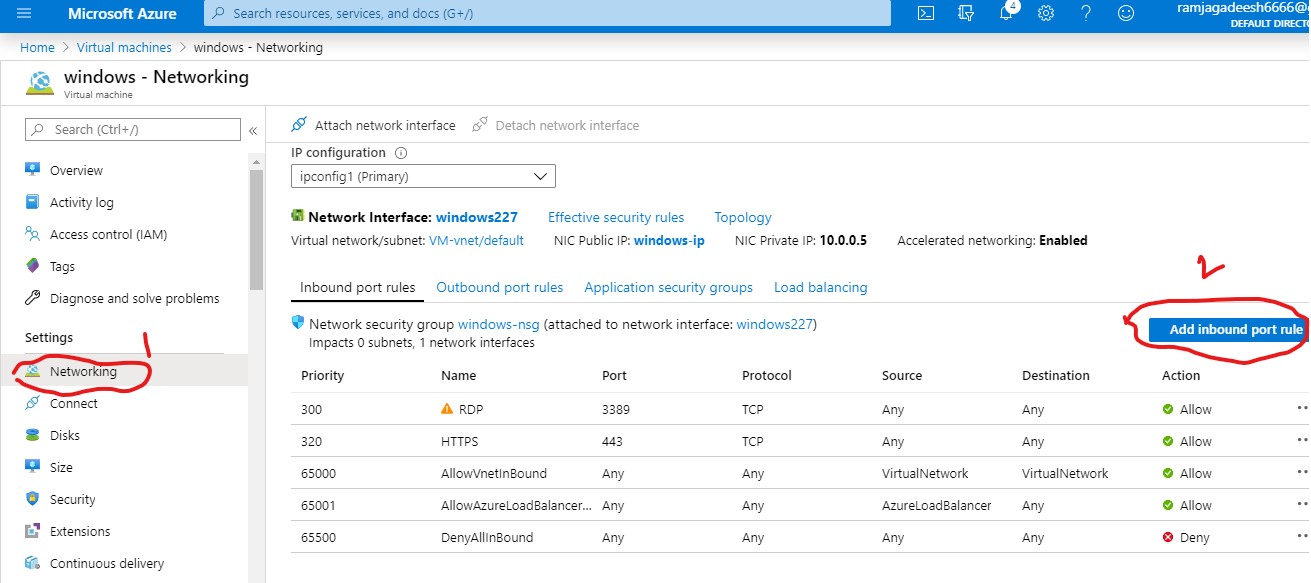The image size is (1311, 583).
Task: Click the portal hamburger menu
Action: [x=22, y=14]
